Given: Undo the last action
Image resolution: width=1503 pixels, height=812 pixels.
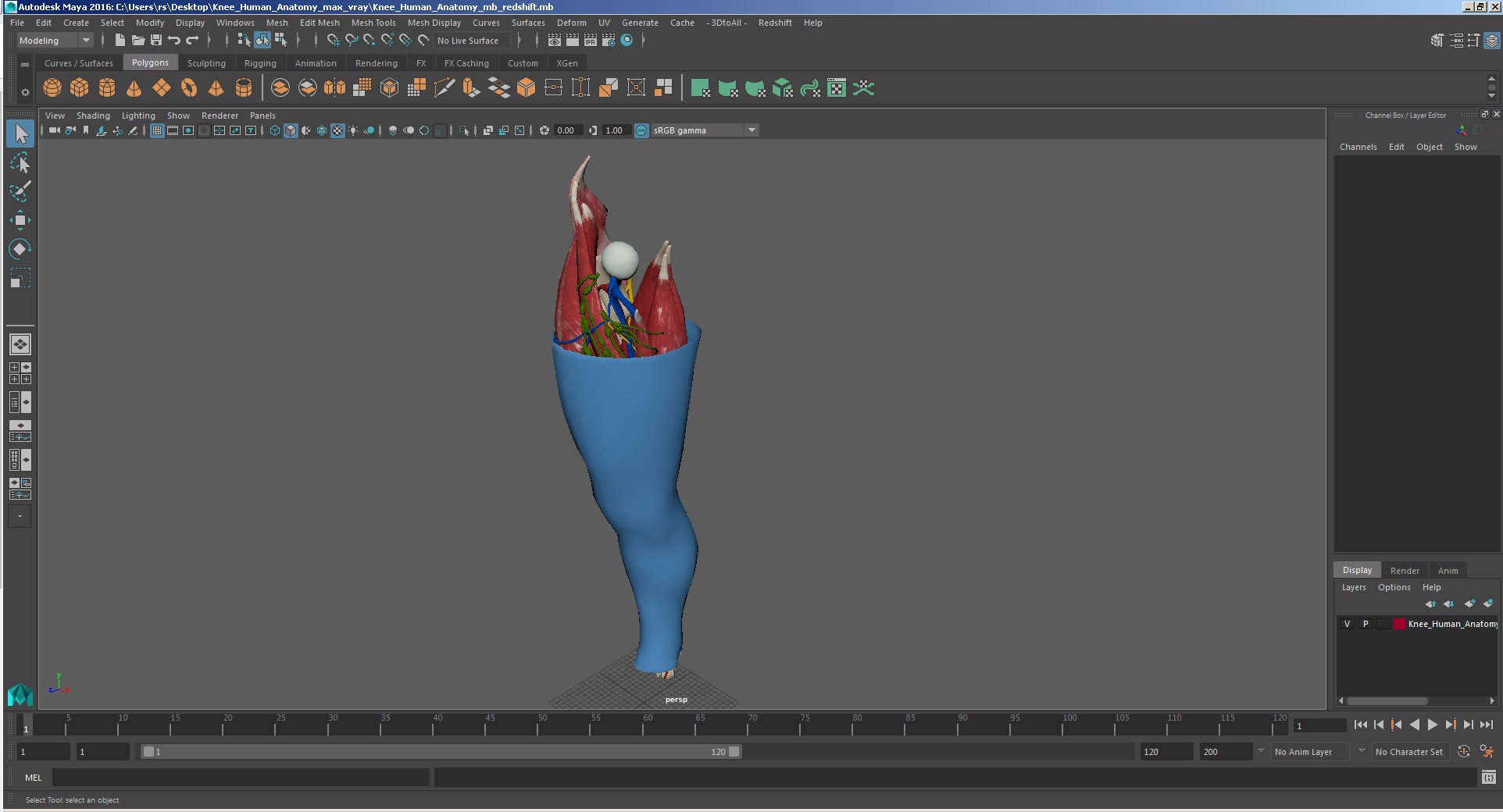Looking at the screenshot, I should (x=174, y=41).
